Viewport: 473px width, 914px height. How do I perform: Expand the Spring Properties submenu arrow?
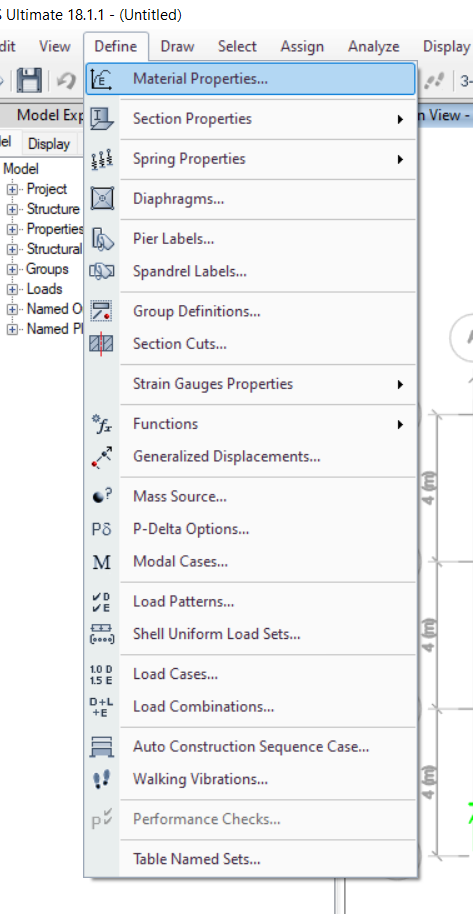pyautogui.click(x=400, y=159)
